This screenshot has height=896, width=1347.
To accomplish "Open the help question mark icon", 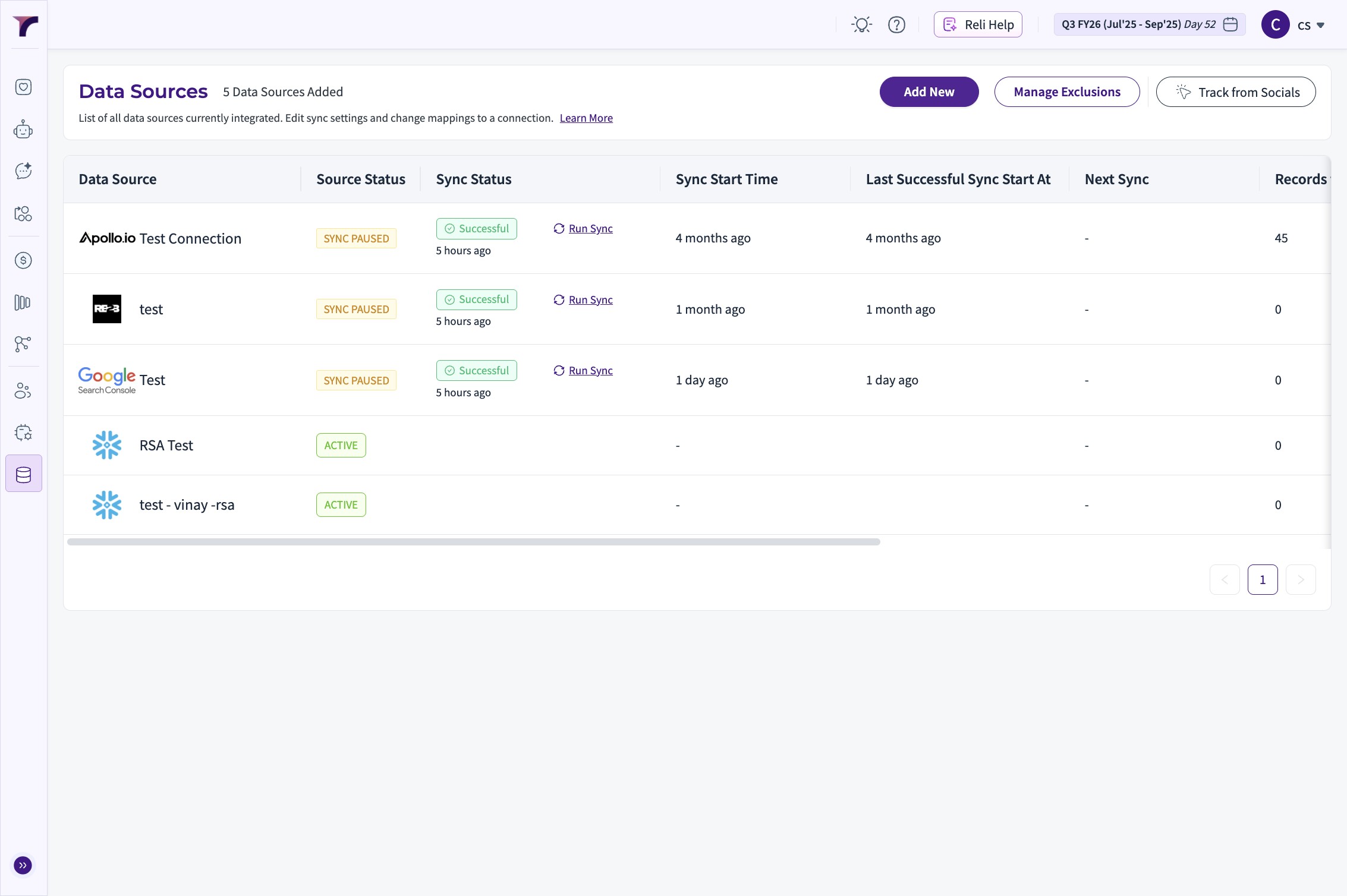I will point(896,24).
